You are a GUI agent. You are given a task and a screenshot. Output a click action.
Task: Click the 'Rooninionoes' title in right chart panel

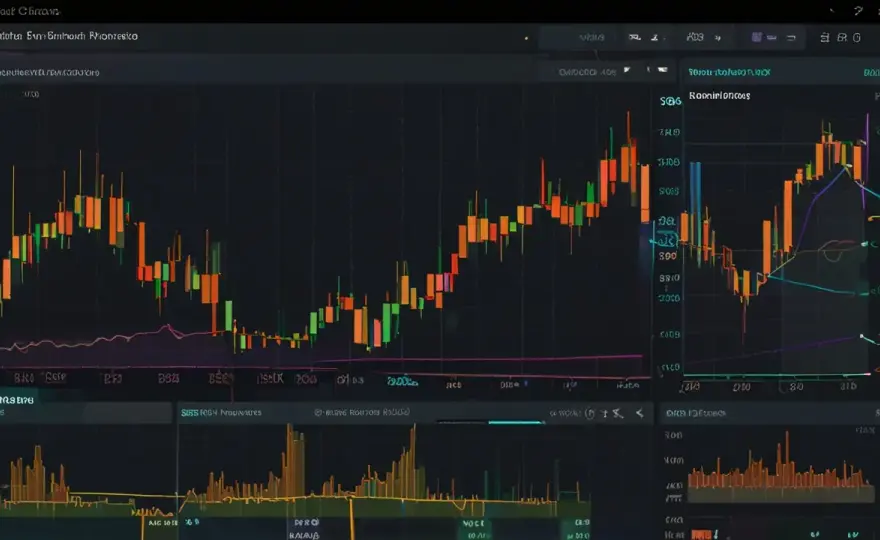[x=719, y=95]
